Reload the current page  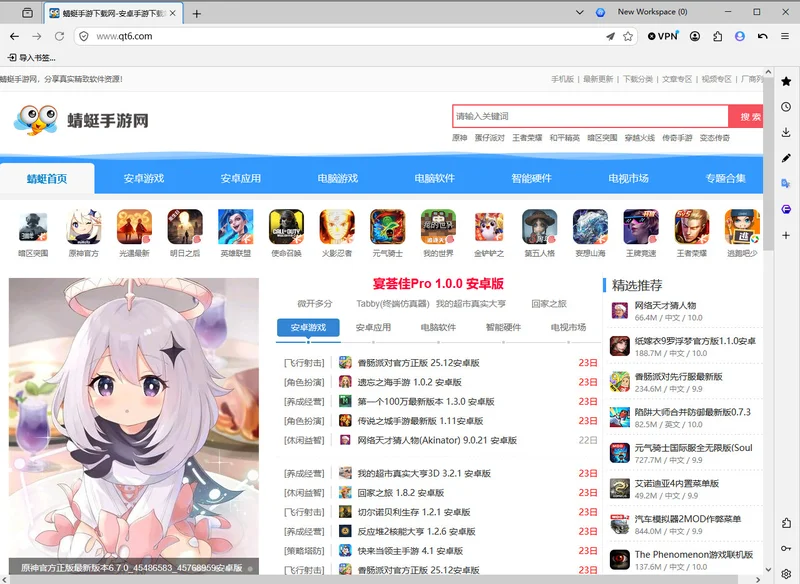coord(59,36)
